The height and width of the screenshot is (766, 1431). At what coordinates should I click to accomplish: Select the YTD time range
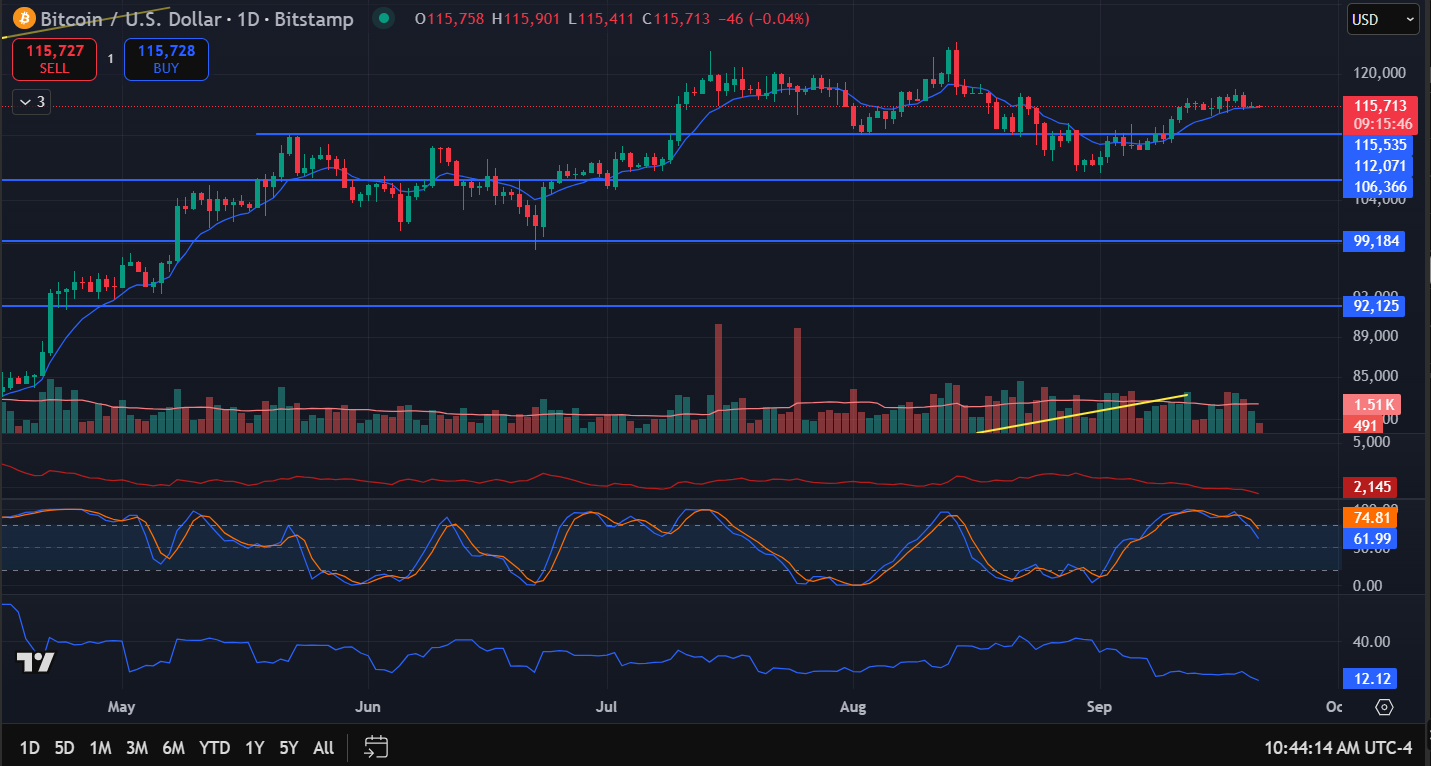(214, 747)
